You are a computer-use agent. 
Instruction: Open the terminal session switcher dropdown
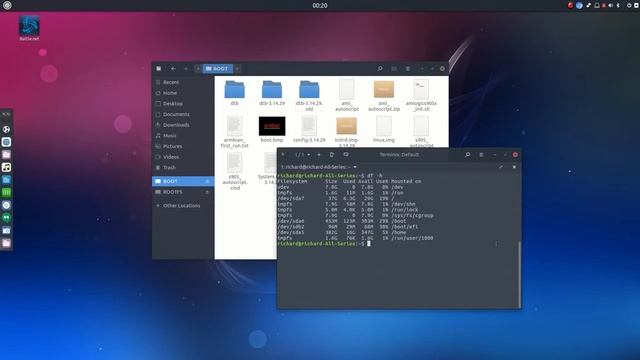click(302, 155)
